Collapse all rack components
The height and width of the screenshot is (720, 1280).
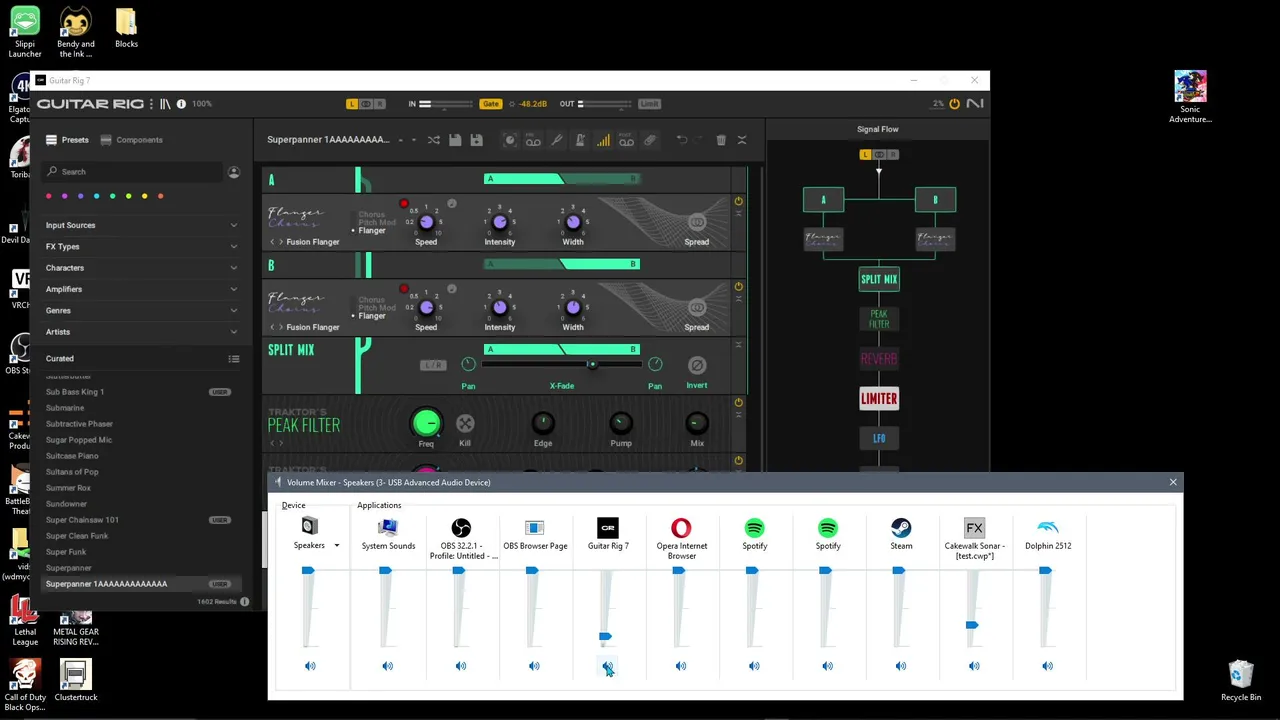(x=742, y=140)
